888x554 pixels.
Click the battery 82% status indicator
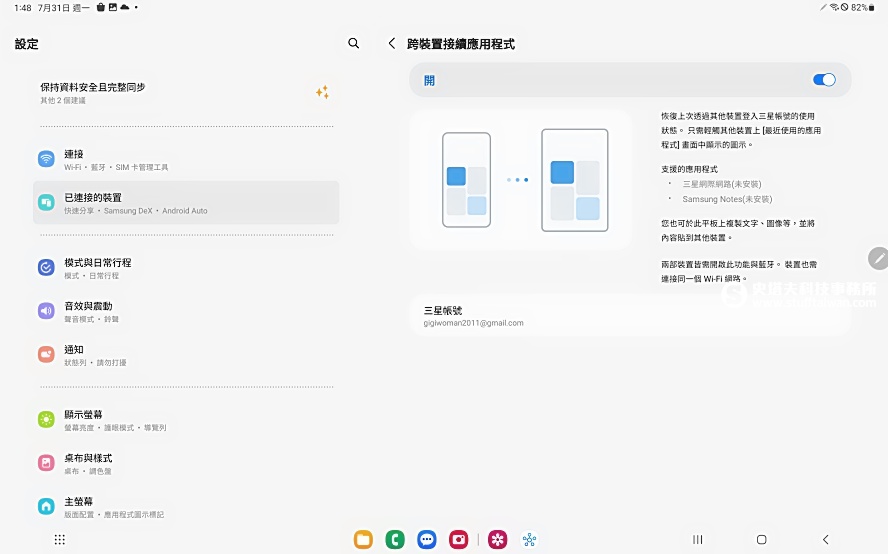tap(863, 7)
